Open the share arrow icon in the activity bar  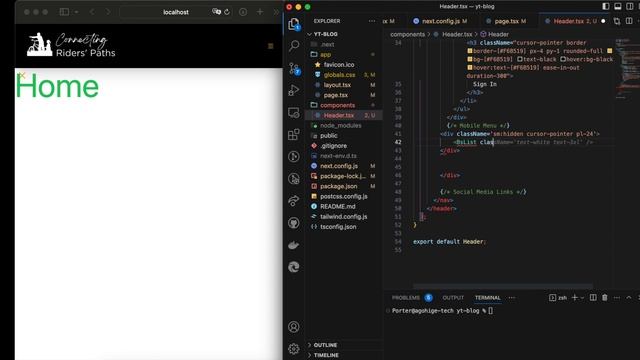click(294, 201)
